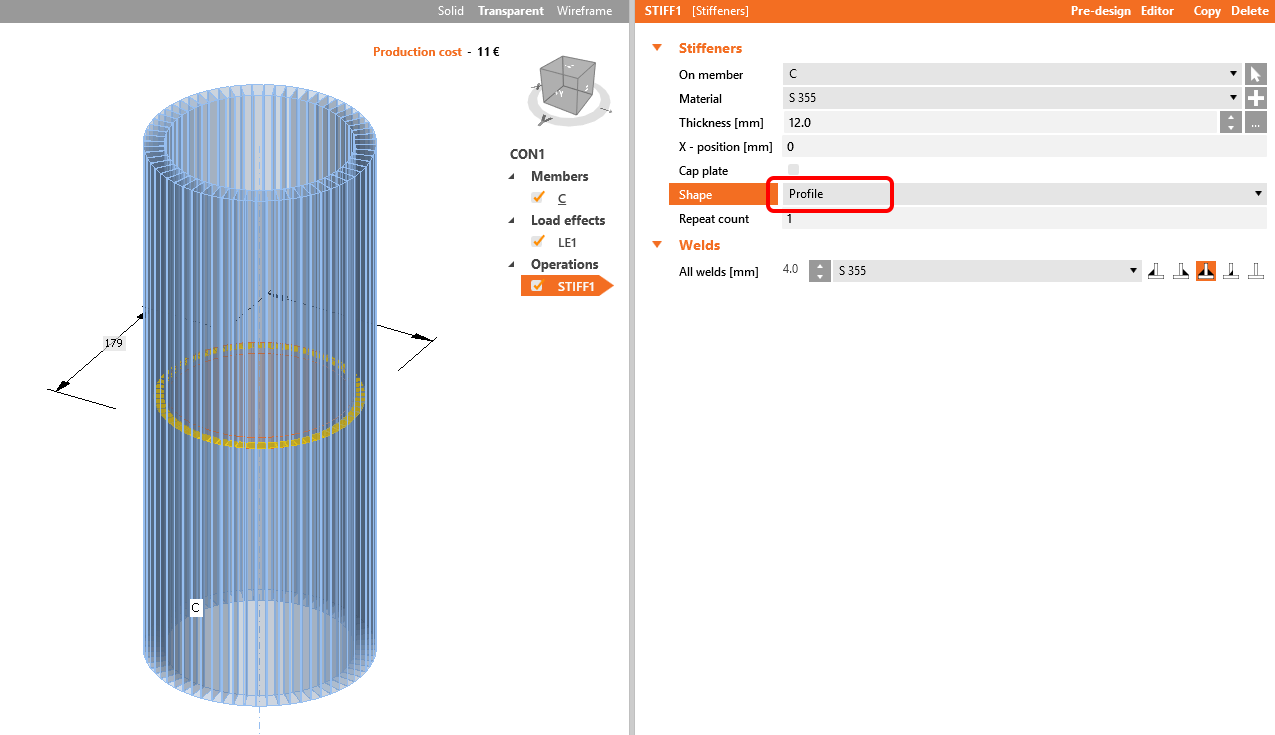The image size is (1275, 735).
Task: Pick the butt weld icon at far right
Action: [1256, 270]
